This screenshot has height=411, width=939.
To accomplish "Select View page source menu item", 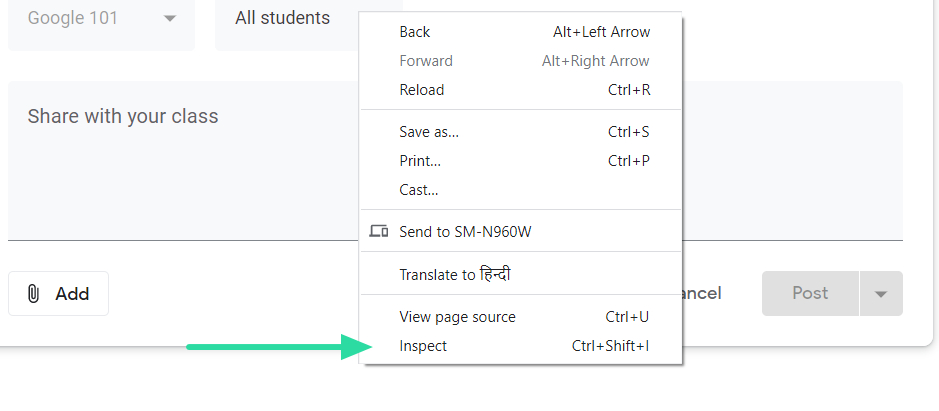I will [x=457, y=317].
